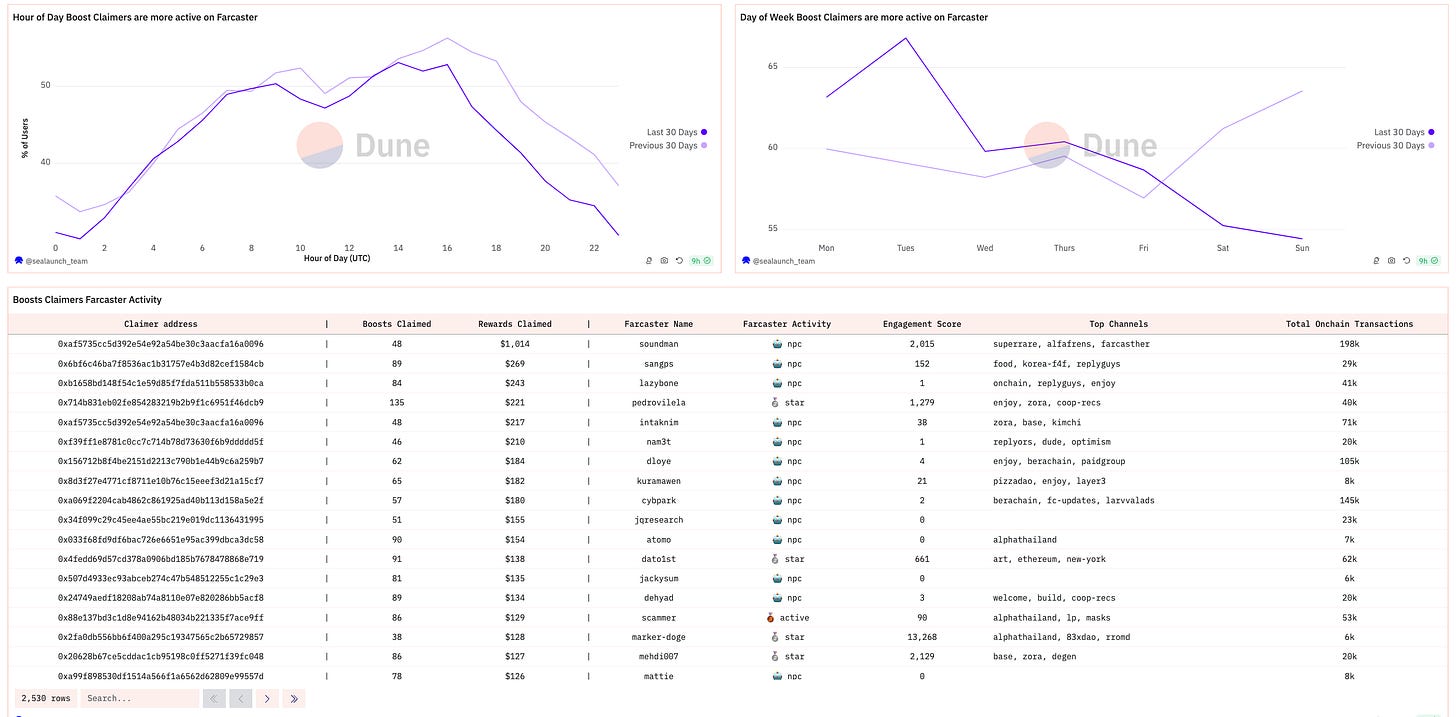
Task: Open Boosts Claimers Farcaster Activity table title
Action: 87,300
